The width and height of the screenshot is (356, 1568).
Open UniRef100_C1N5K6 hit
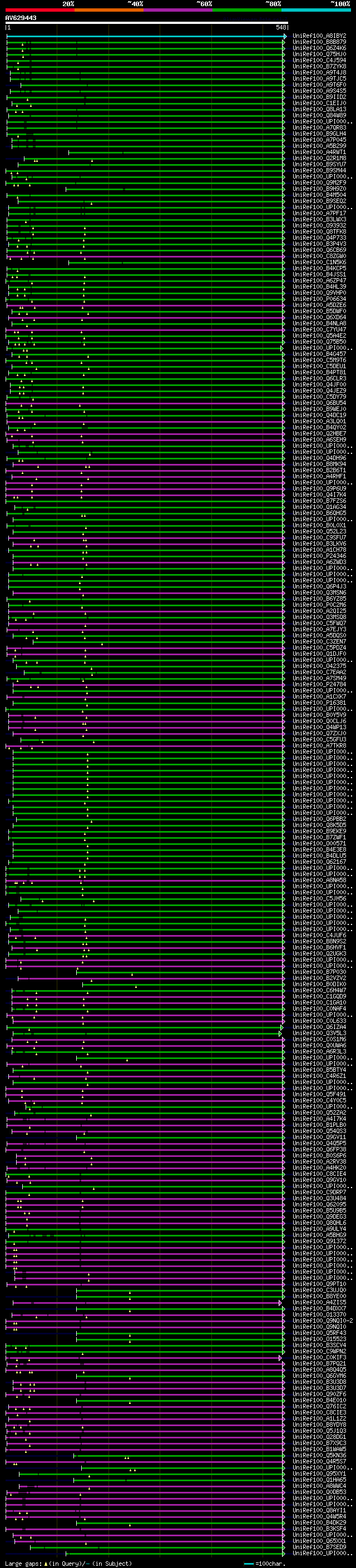point(319,263)
